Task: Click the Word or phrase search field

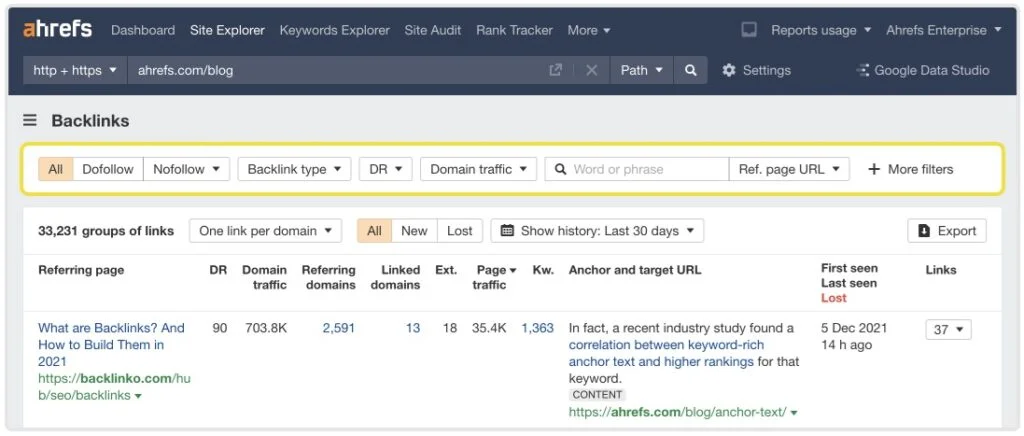Action: (x=637, y=169)
